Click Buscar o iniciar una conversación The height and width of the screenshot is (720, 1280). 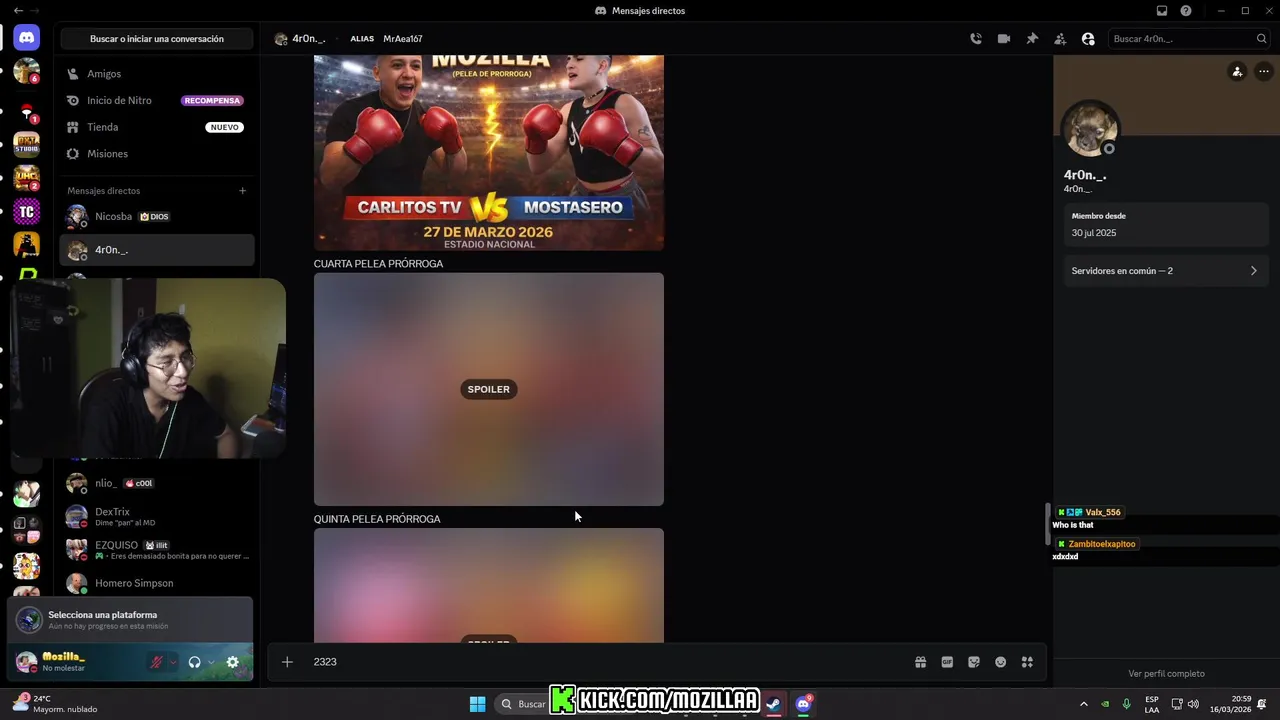157,39
